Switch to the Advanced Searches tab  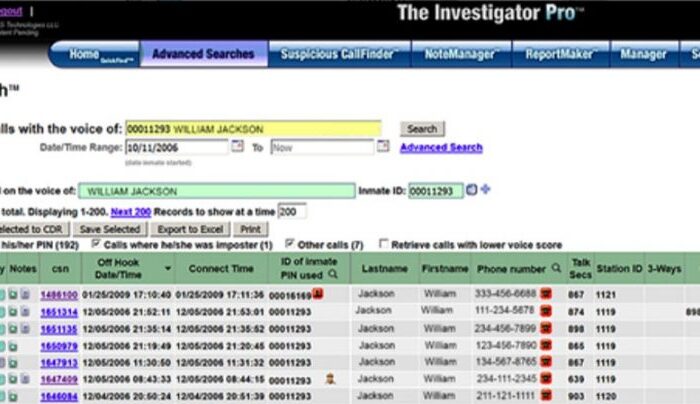click(x=204, y=54)
